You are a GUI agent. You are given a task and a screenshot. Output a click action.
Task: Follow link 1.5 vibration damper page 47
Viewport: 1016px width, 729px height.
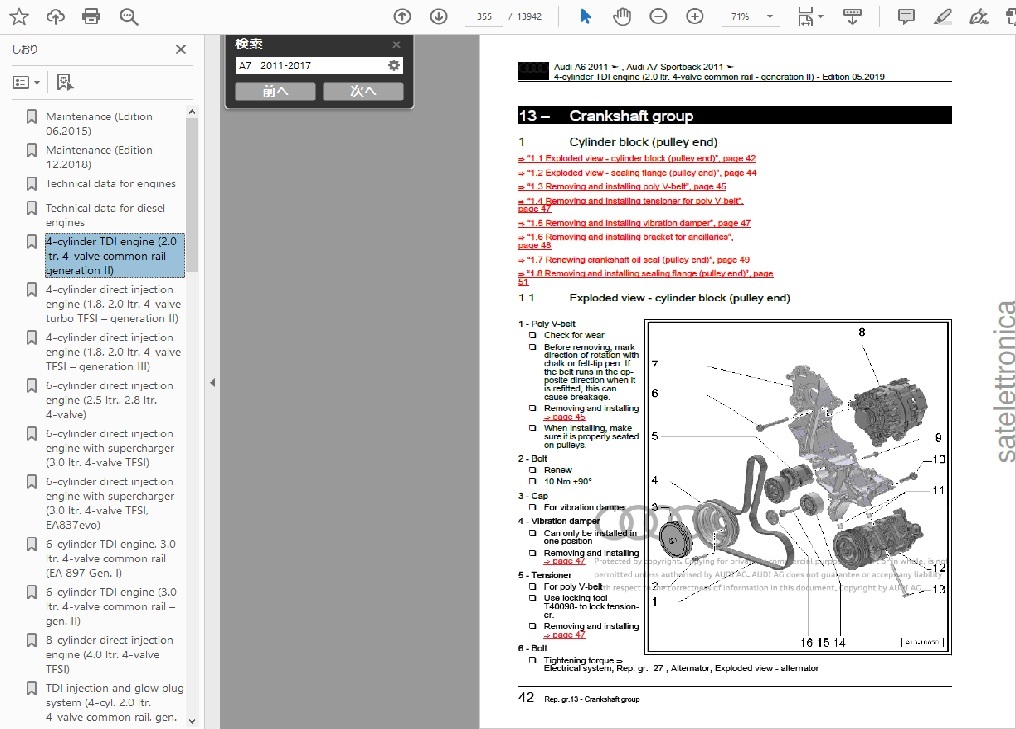[x=634, y=223]
